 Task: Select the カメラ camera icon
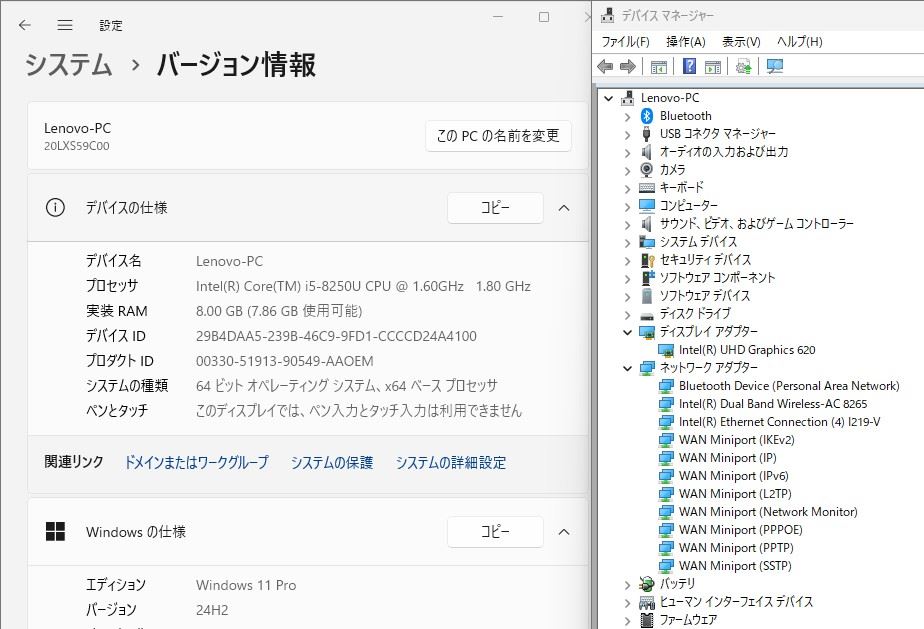(646, 170)
